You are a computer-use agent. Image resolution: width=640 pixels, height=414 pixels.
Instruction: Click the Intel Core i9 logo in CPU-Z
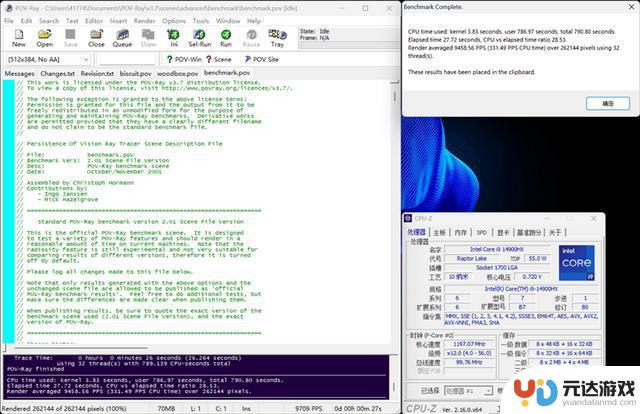pyautogui.click(x=576, y=263)
